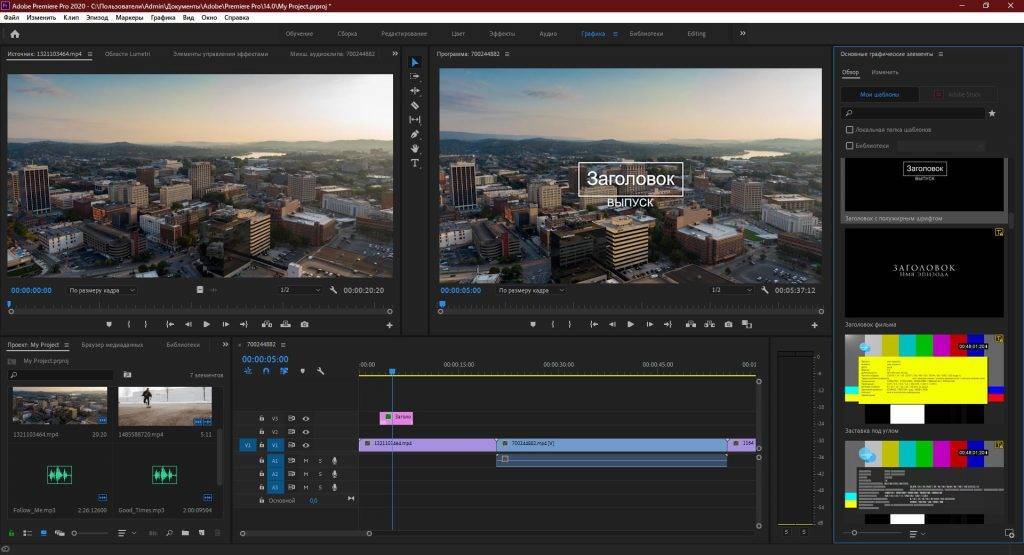
Task: Click Export Frame camera icon in Program monitor
Action: 728,324
